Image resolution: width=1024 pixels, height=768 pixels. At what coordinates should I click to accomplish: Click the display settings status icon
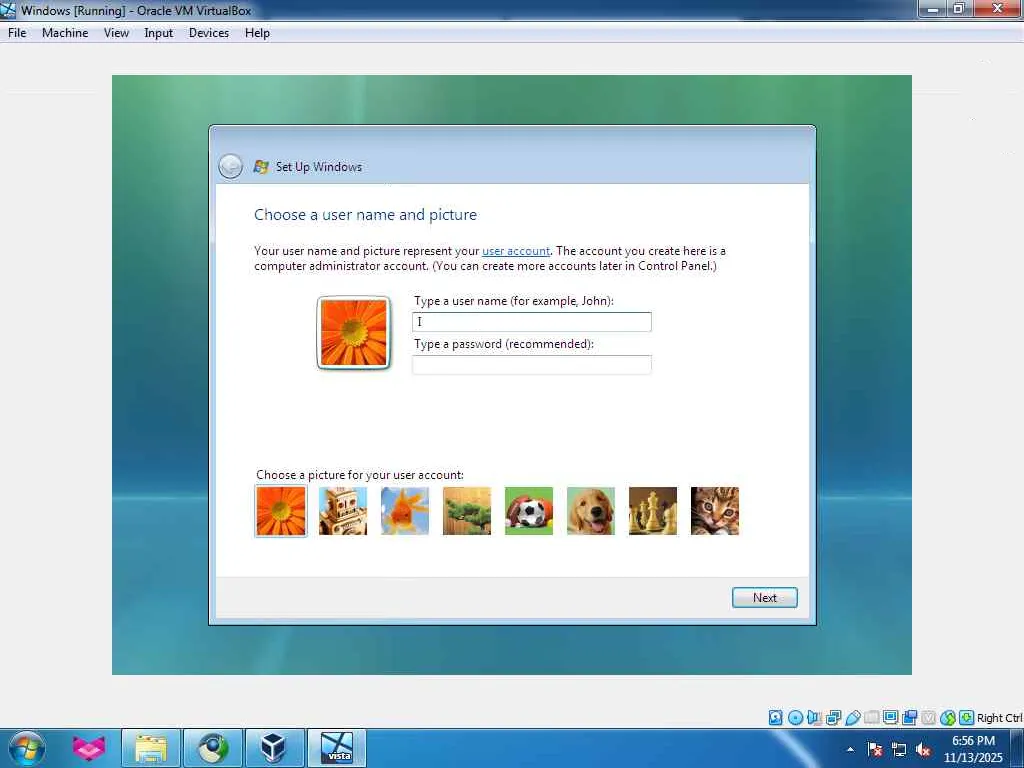pyautogui.click(x=890, y=718)
